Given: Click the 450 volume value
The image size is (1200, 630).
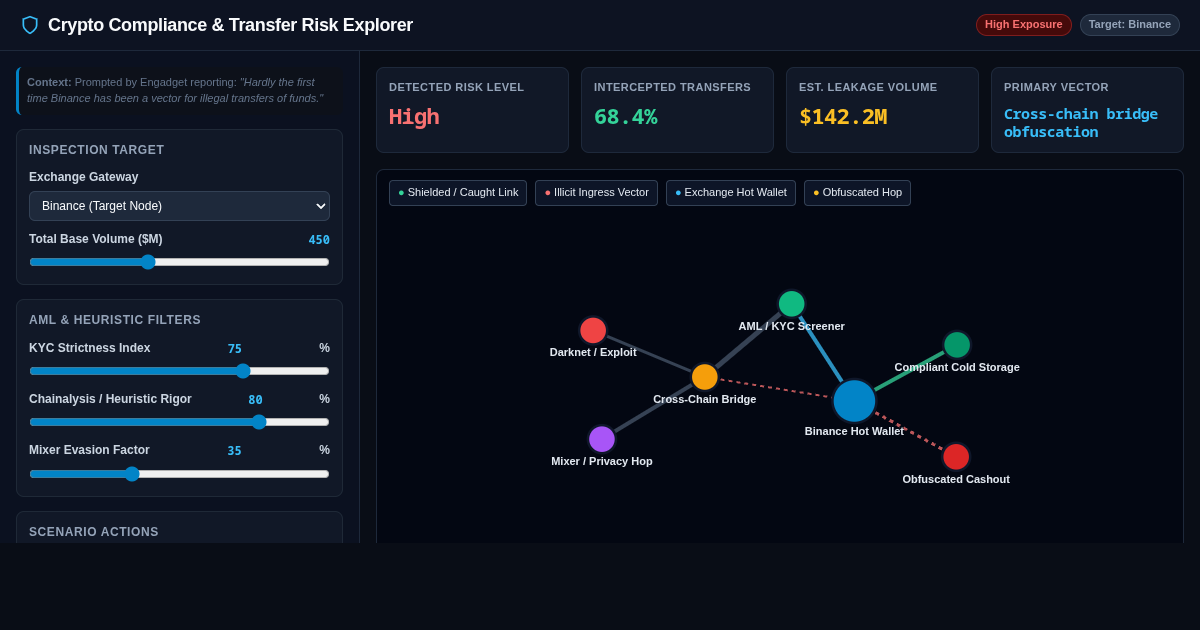Looking at the screenshot, I should click(x=319, y=240).
